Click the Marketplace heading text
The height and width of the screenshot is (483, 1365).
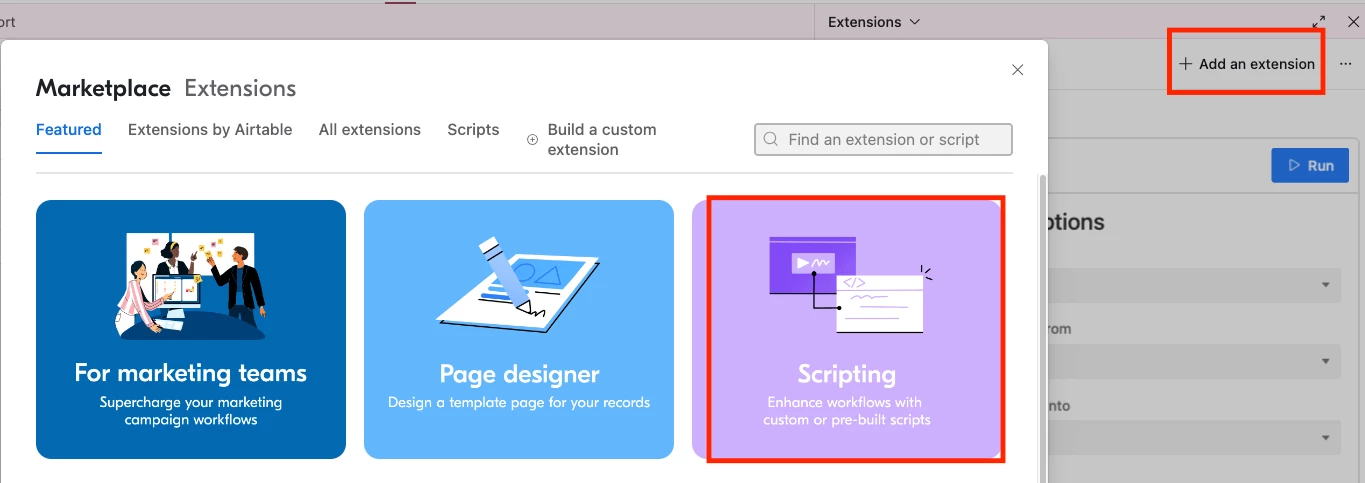pyautogui.click(x=103, y=88)
